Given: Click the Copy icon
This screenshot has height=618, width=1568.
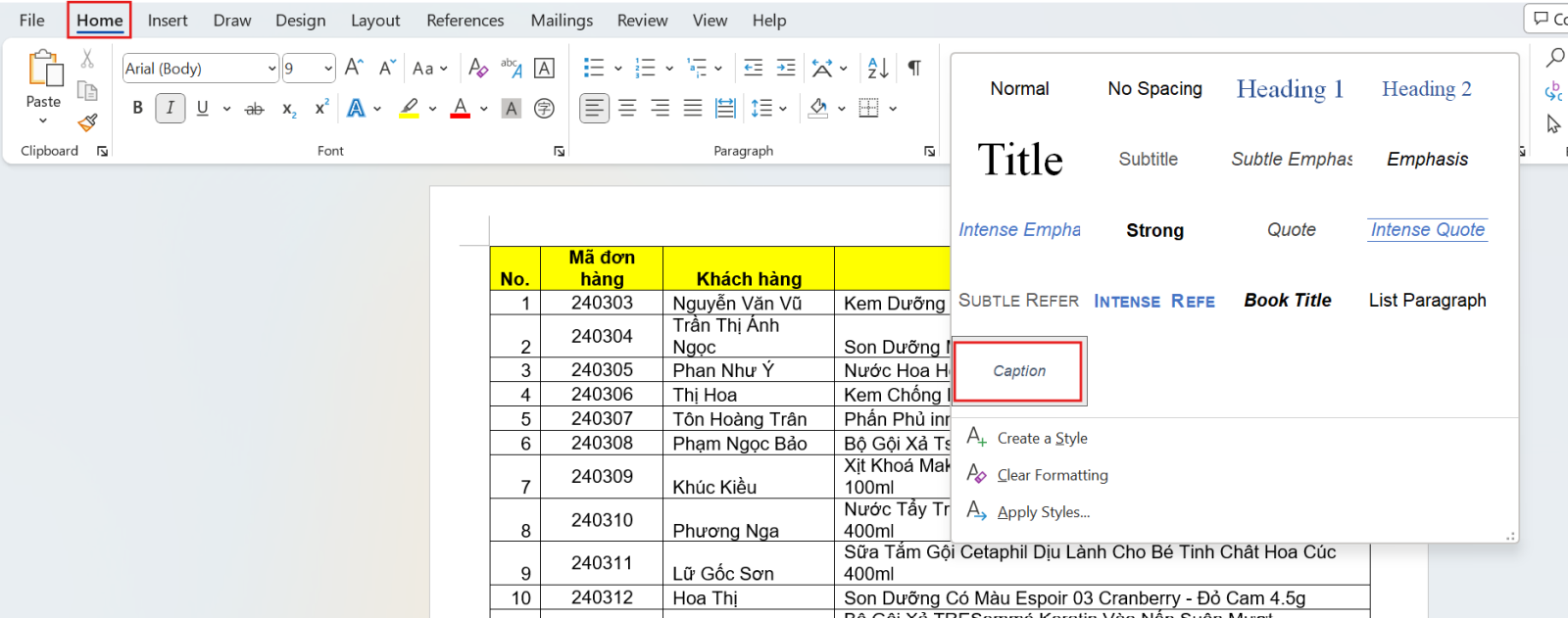Looking at the screenshot, I should pos(87,91).
